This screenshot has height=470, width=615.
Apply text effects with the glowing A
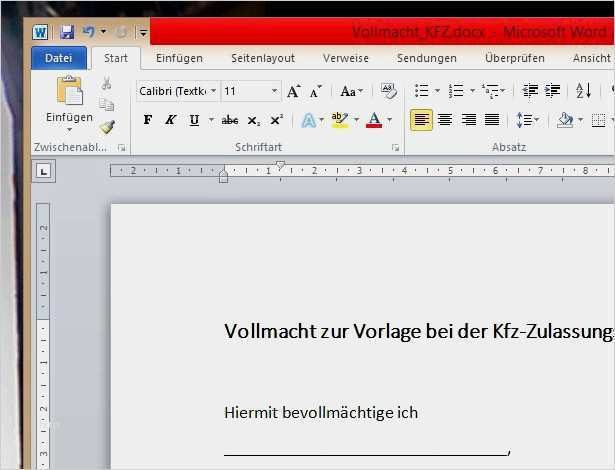coord(309,120)
